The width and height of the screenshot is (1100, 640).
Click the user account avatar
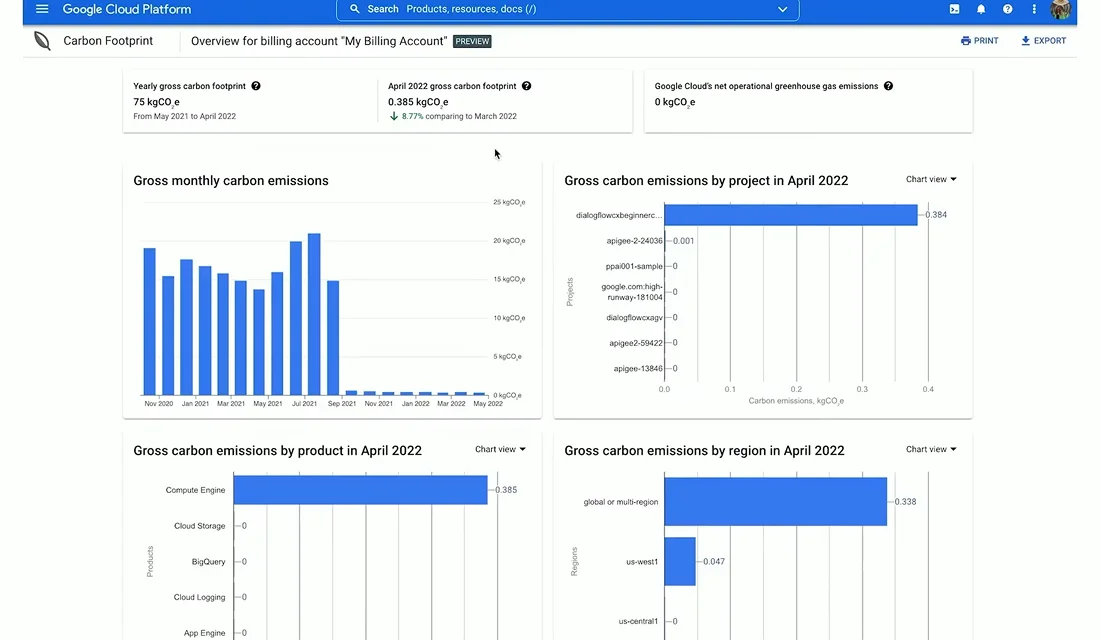(x=1060, y=9)
